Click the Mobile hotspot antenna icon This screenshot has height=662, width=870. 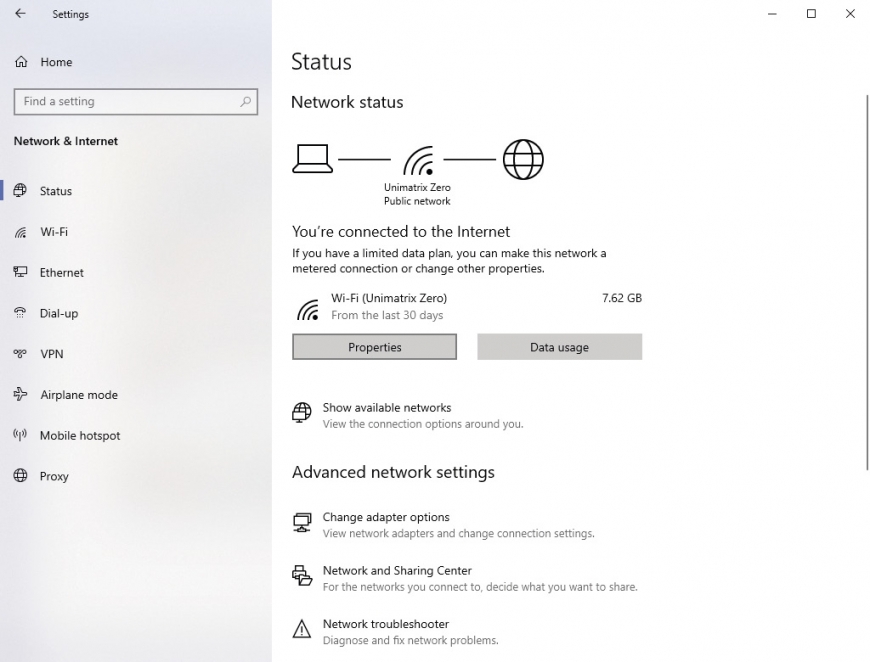(x=20, y=435)
